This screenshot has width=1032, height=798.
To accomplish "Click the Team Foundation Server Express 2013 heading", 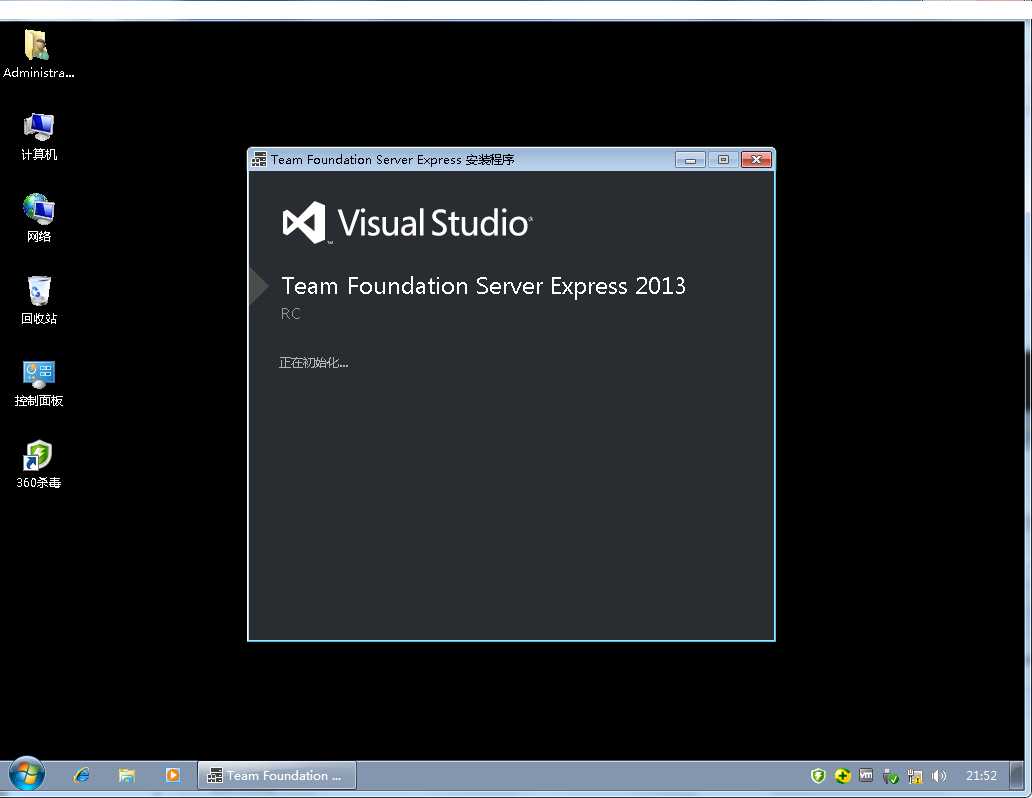I will click(484, 286).
